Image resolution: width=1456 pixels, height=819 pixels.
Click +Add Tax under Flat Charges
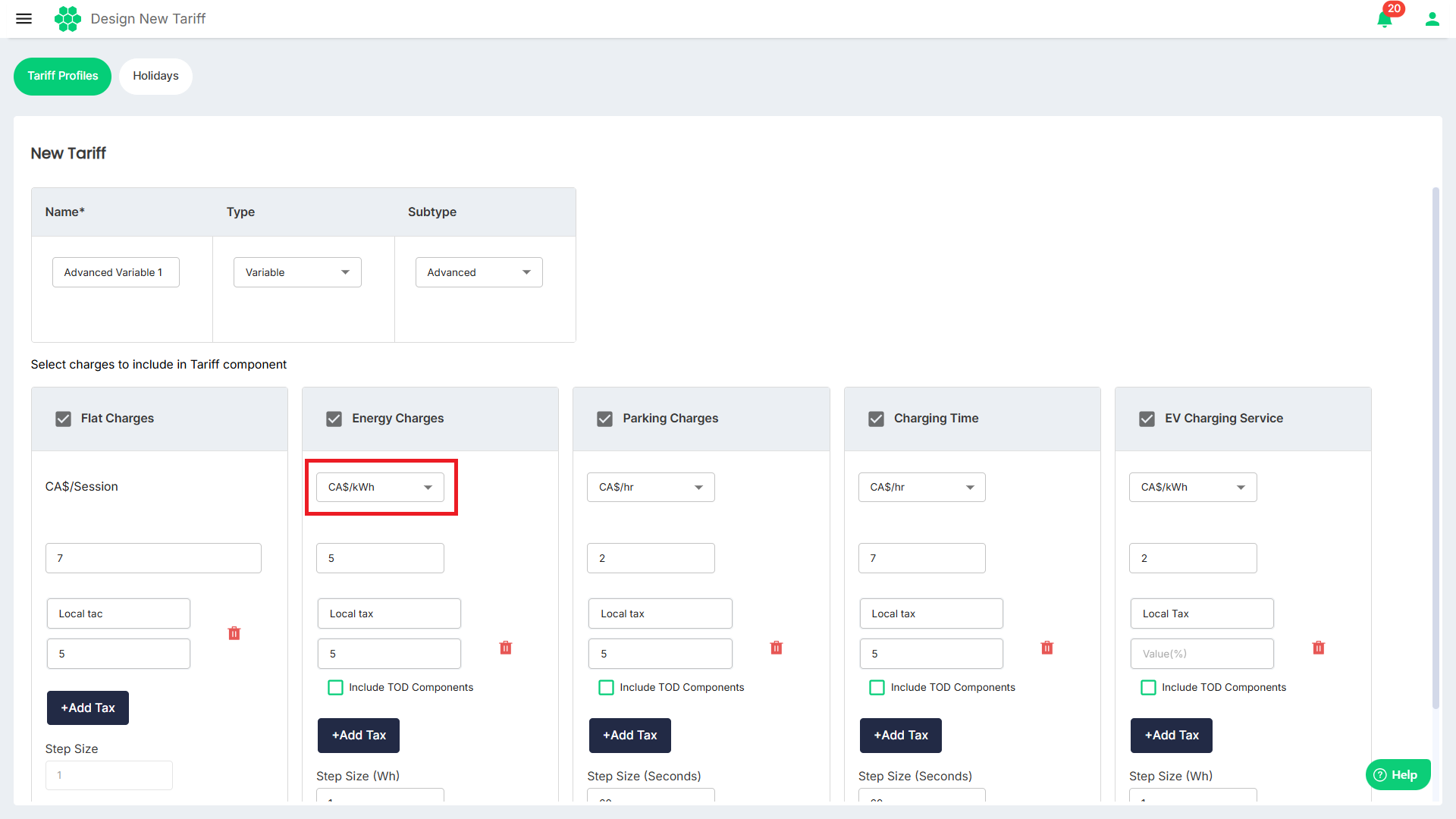[x=88, y=708]
